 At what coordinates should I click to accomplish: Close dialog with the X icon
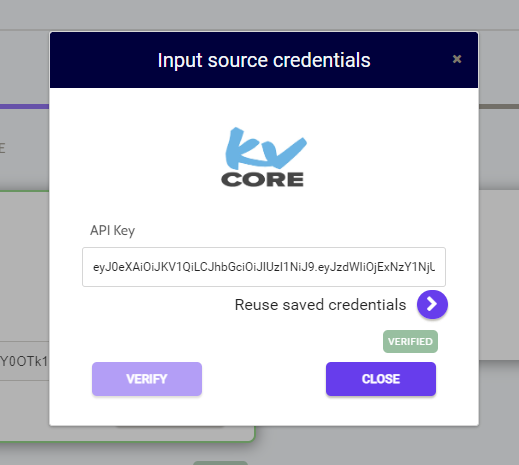pos(457,59)
